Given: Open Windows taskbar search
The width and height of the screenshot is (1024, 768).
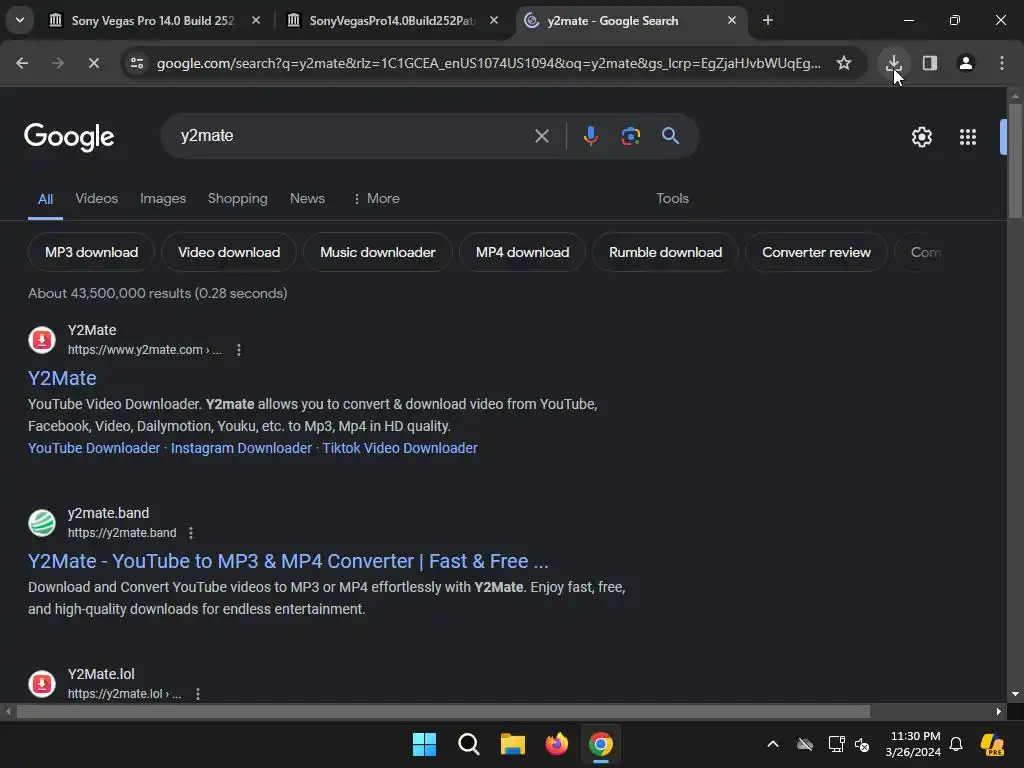Looking at the screenshot, I should pyautogui.click(x=468, y=744).
